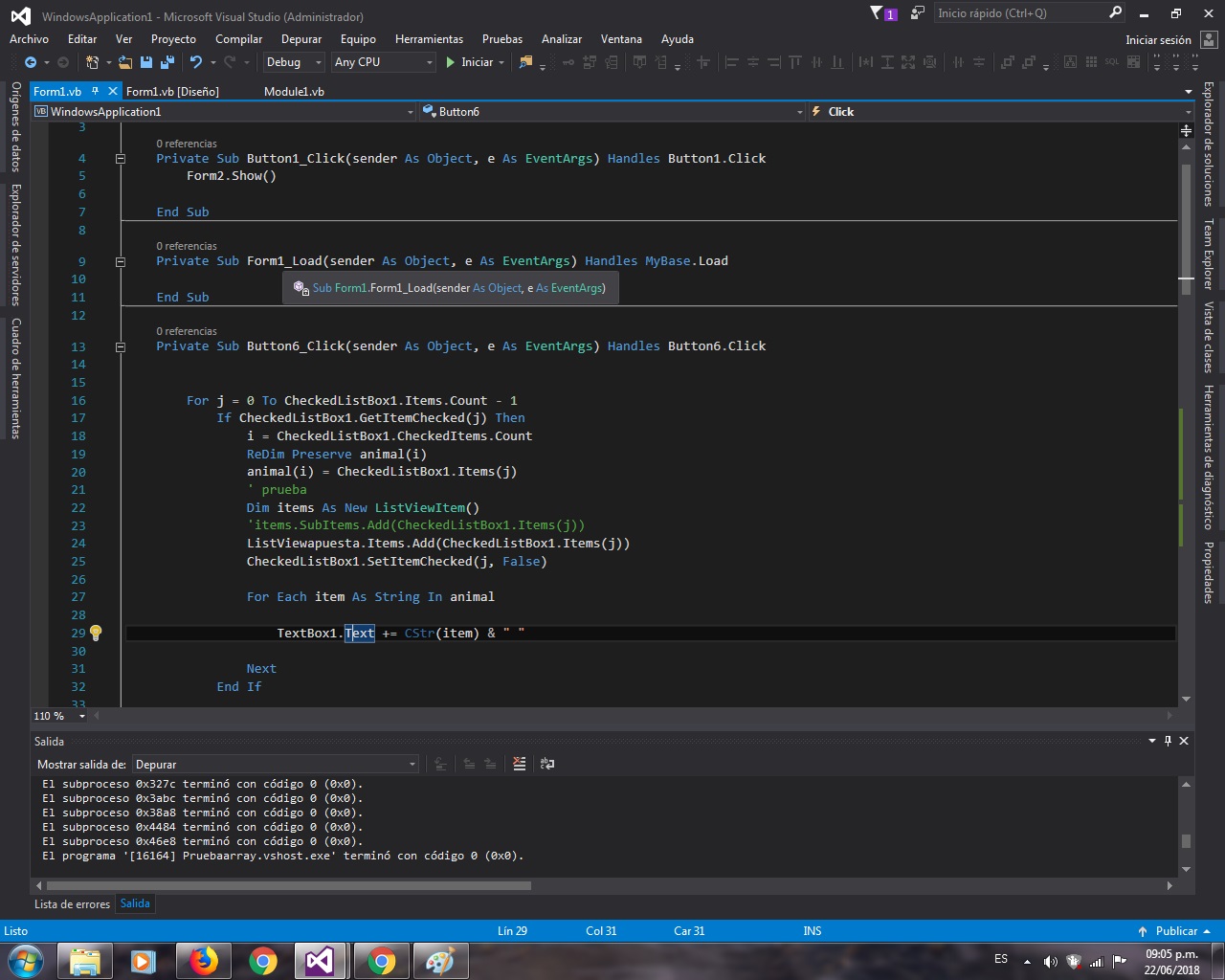This screenshot has height=980, width=1225.
Task: Click the align tops layout icon
Action: (795, 62)
